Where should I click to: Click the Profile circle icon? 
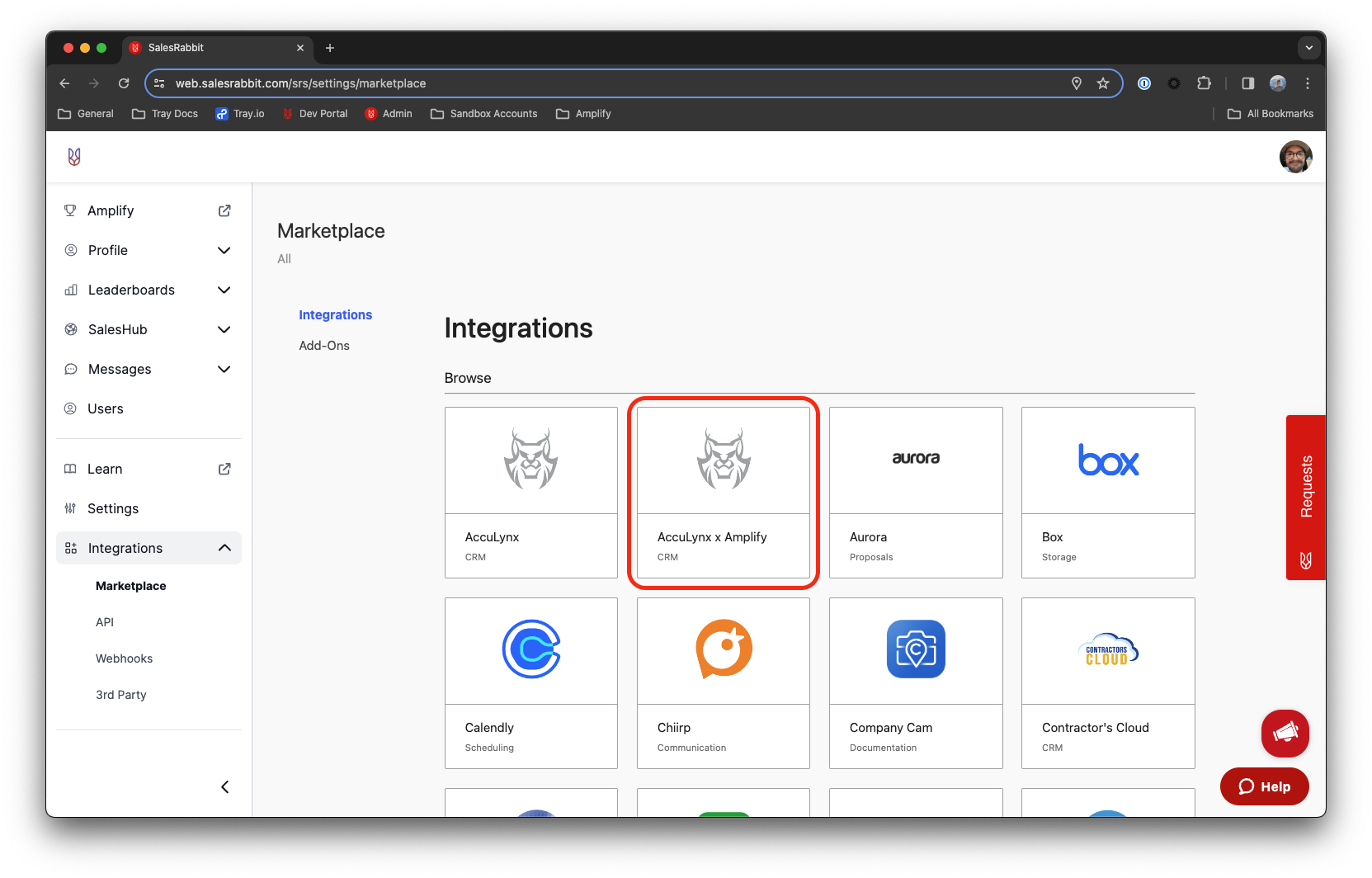pyautogui.click(x=71, y=250)
